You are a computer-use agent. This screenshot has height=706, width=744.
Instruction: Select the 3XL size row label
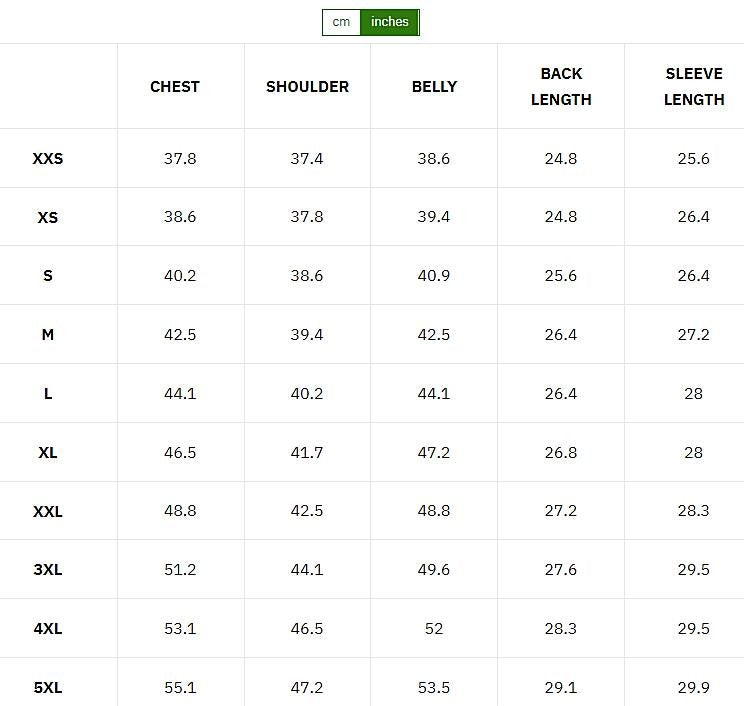pos(48,570)
